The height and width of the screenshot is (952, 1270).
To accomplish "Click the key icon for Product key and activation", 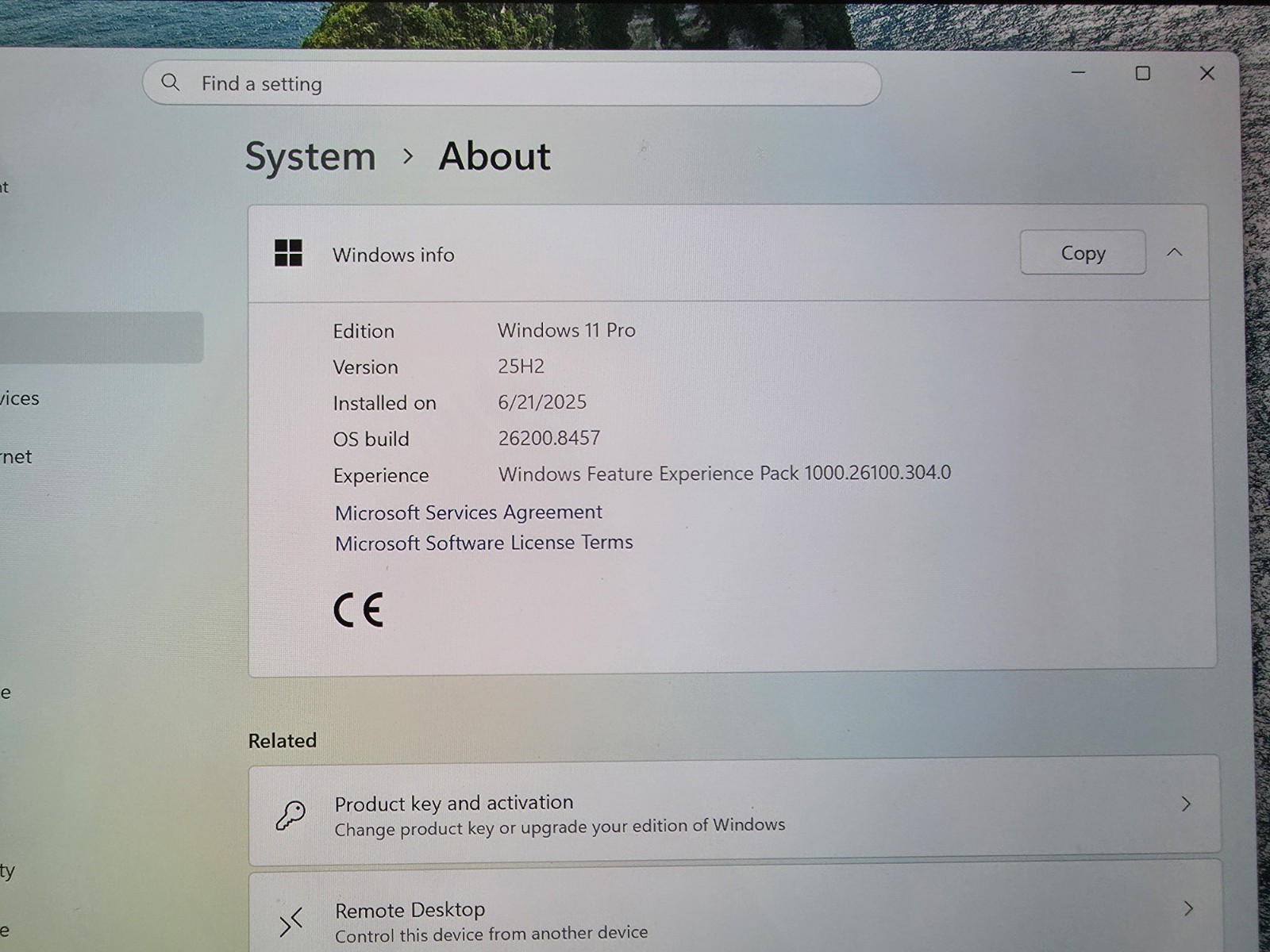I will [x=291, y=815].
